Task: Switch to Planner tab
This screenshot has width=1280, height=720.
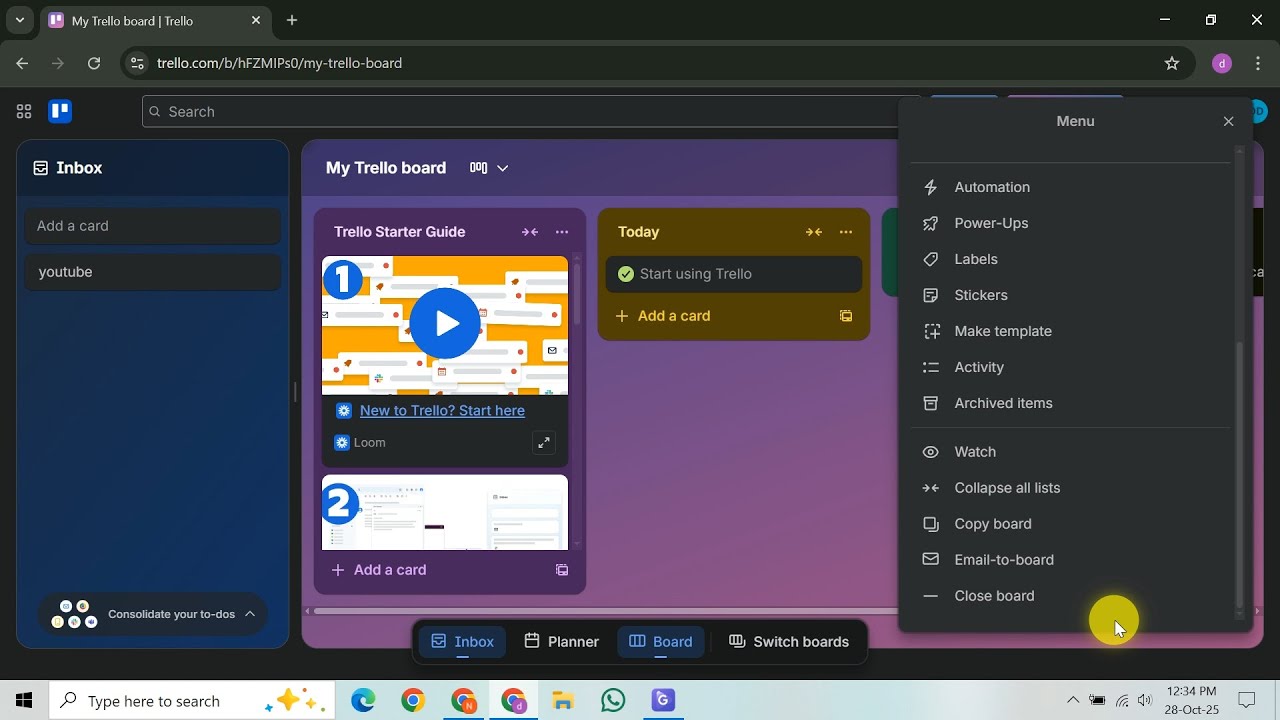Action: point(561,642)
